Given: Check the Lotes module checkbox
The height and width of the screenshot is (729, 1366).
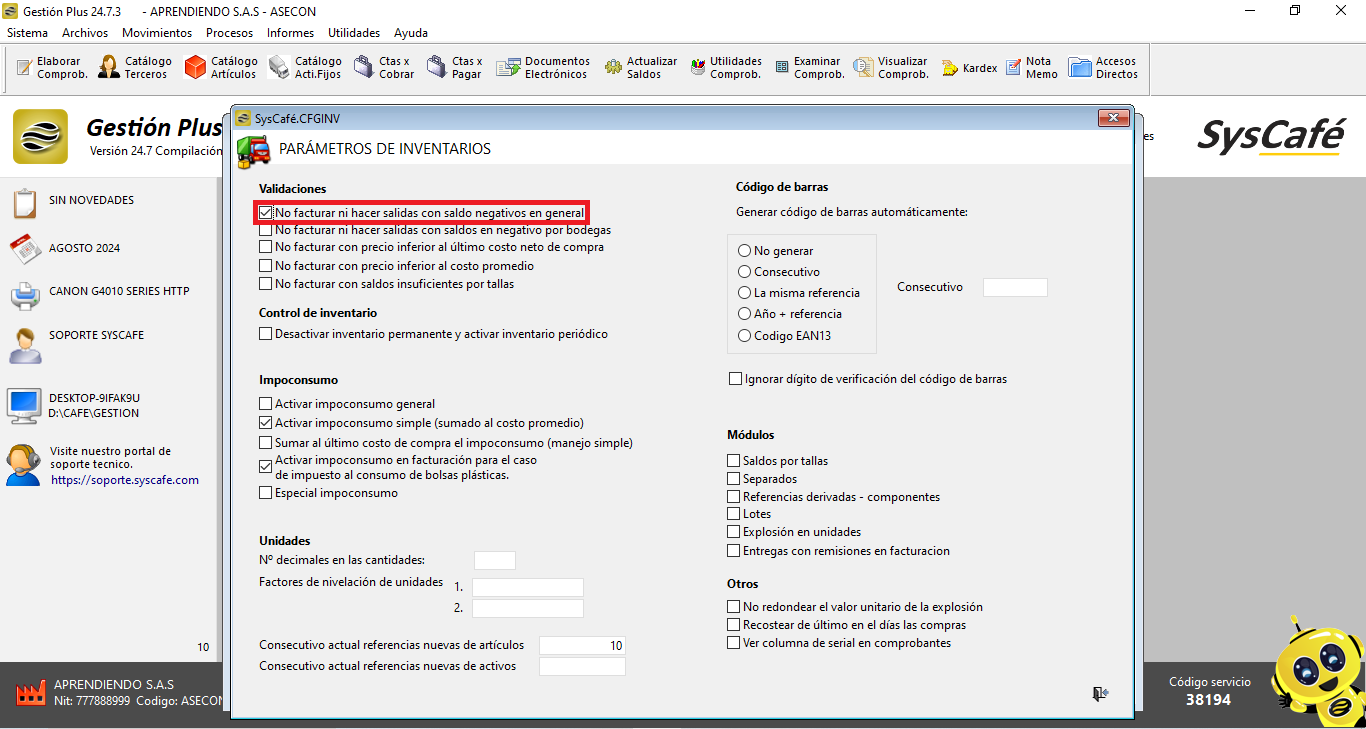Looking at the screenshot, I should coord(734,514).
